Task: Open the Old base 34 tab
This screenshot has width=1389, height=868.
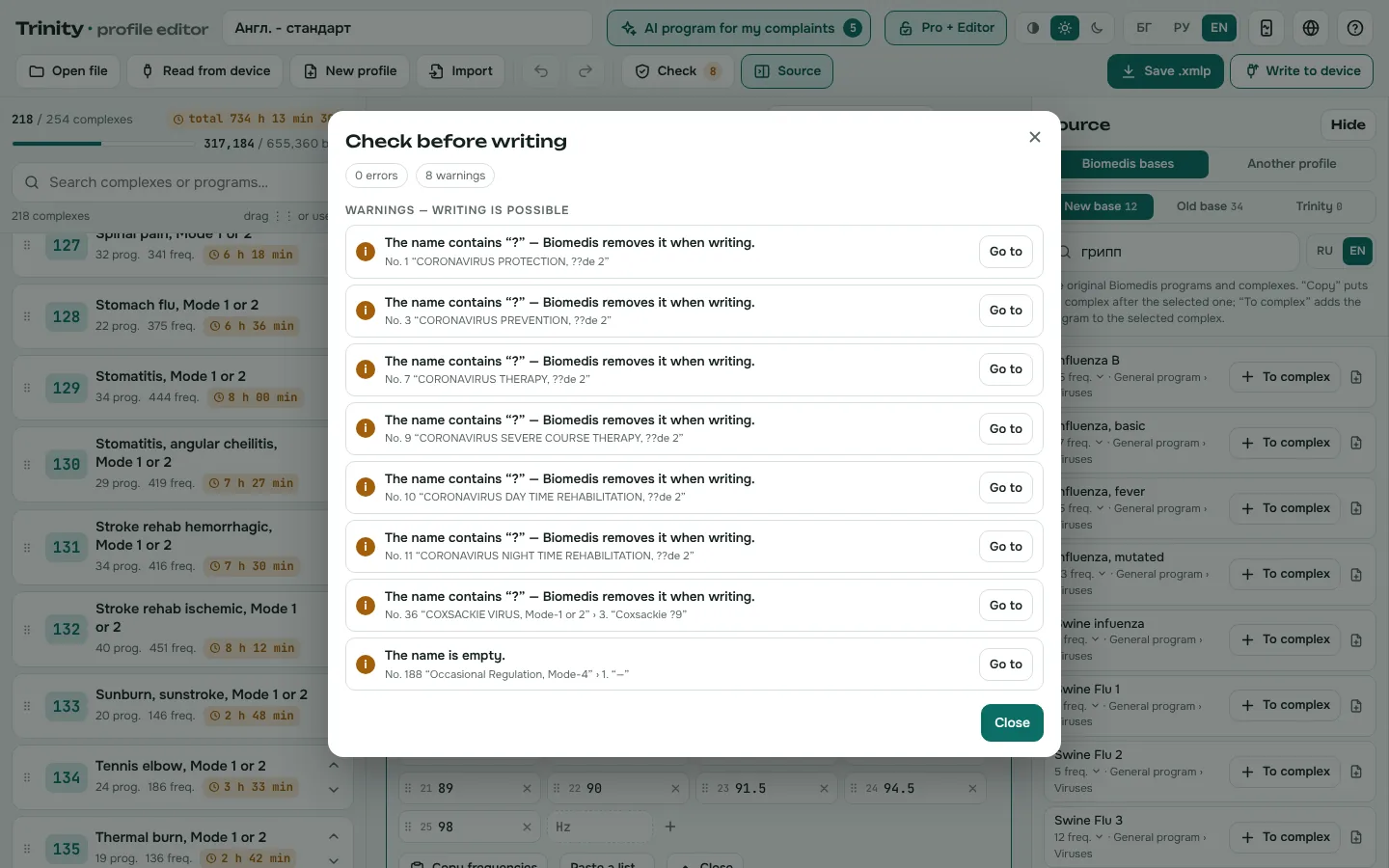Action: click(x=1210, y=206)
